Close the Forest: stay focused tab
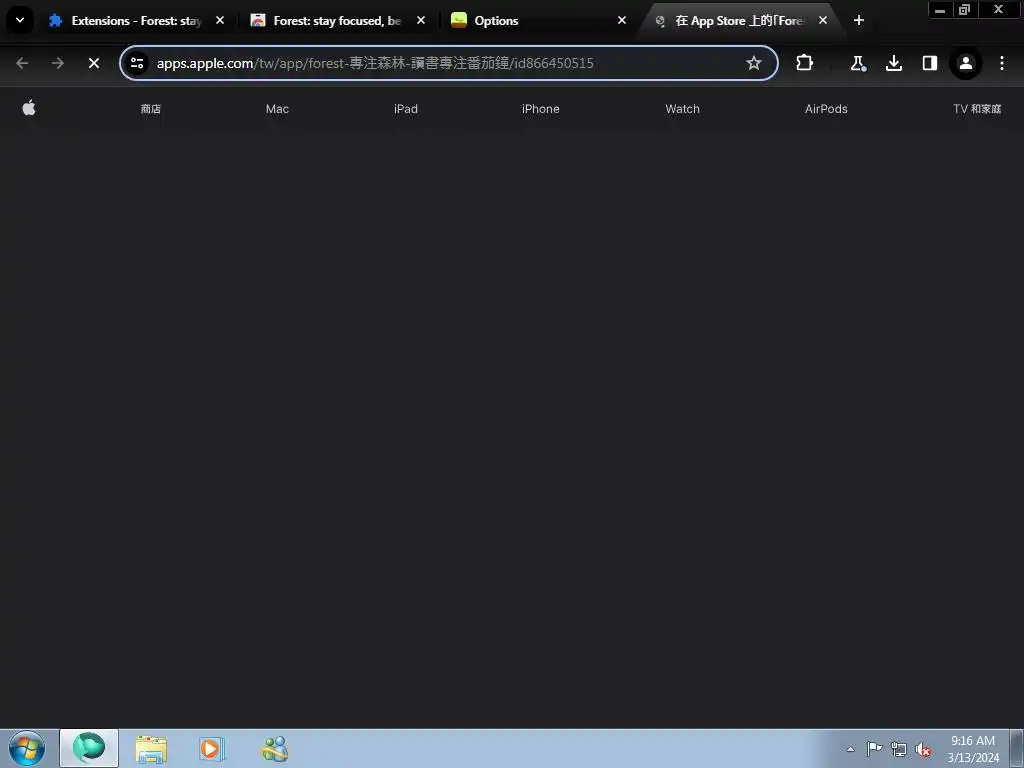1024x768 pixels. tap(421, 20)
